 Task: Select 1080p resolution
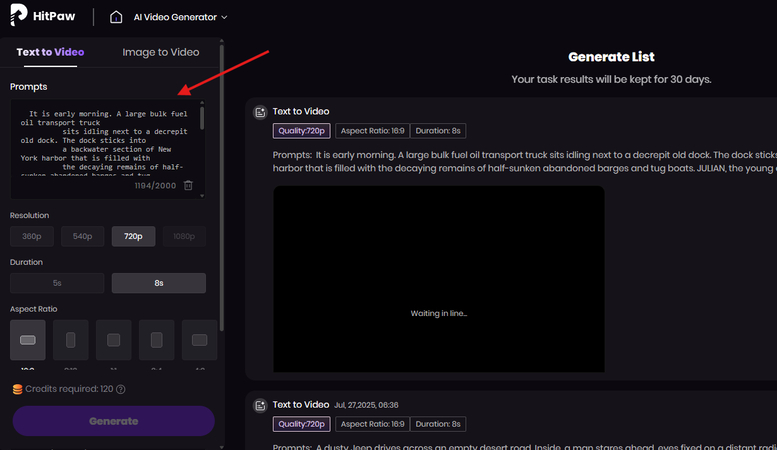click(184, 236)
